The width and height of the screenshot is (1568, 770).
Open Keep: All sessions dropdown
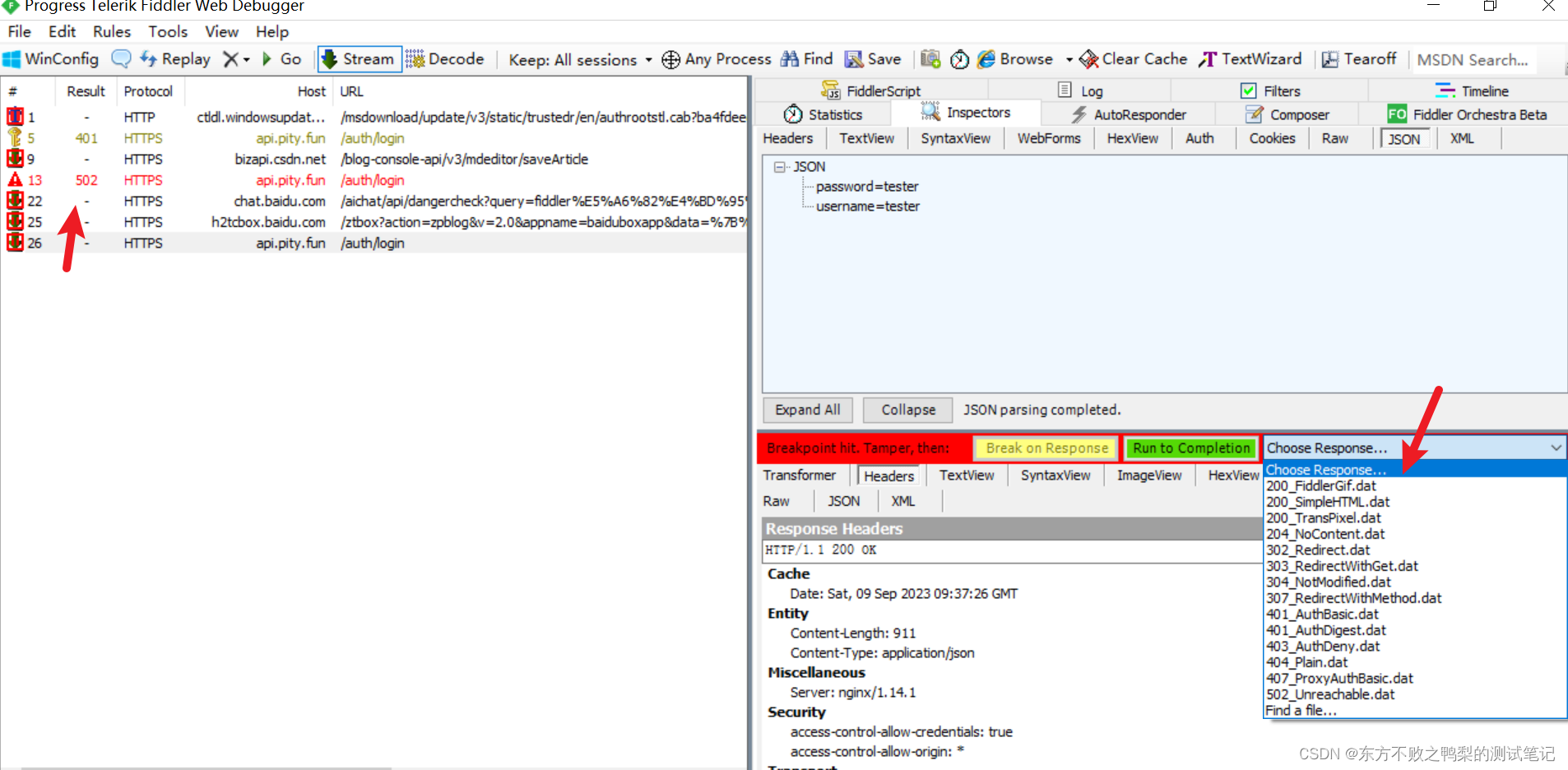coord(580,60)
